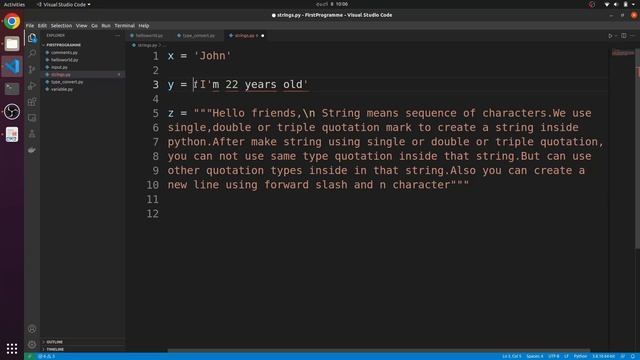The height and width of the screenshot is (360, 640).
Task: Open the document app in the dock
Action: pyautogui.click(x=12, y=134)
